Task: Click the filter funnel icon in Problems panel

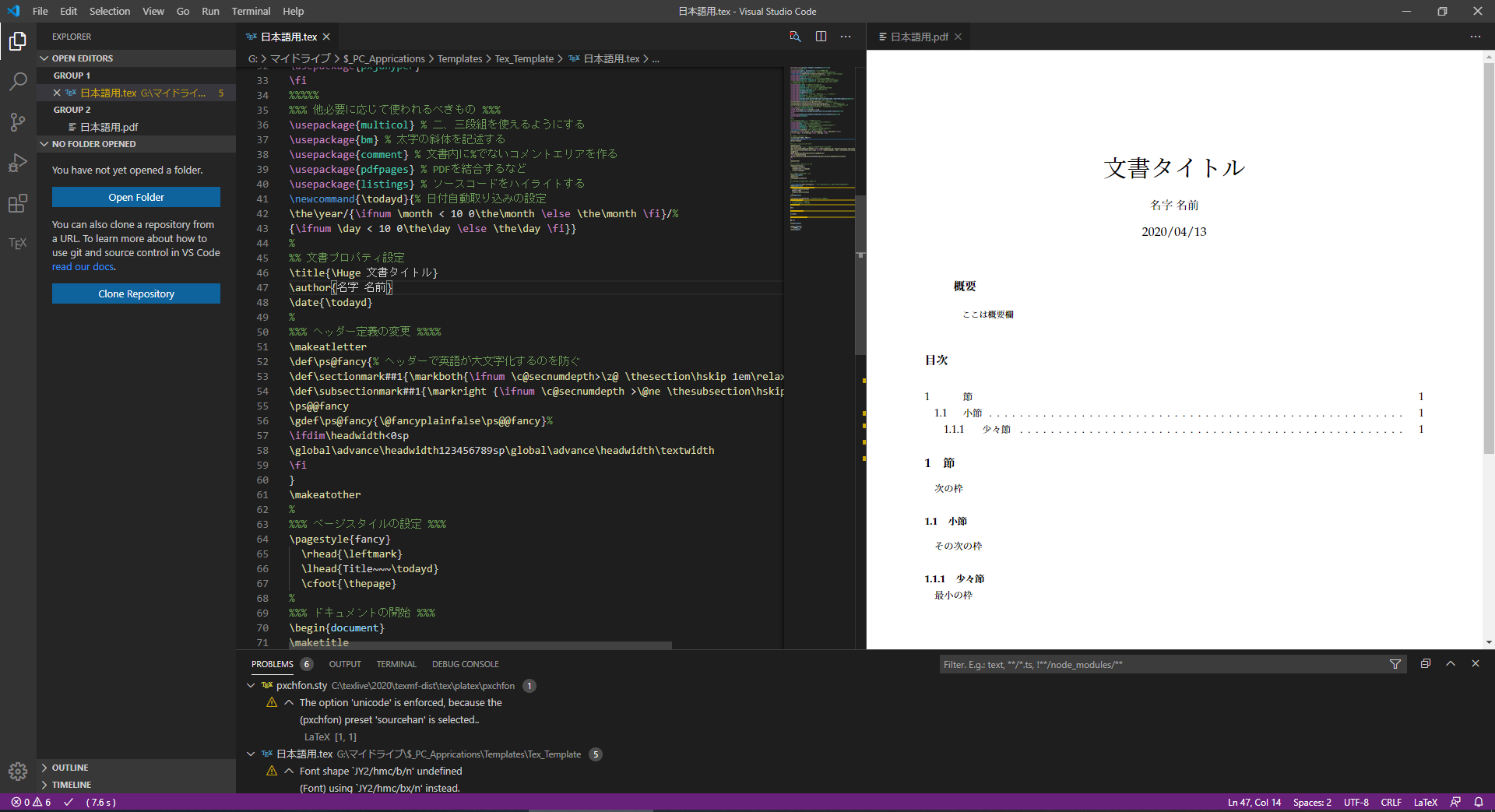Action: (1395, 664)
